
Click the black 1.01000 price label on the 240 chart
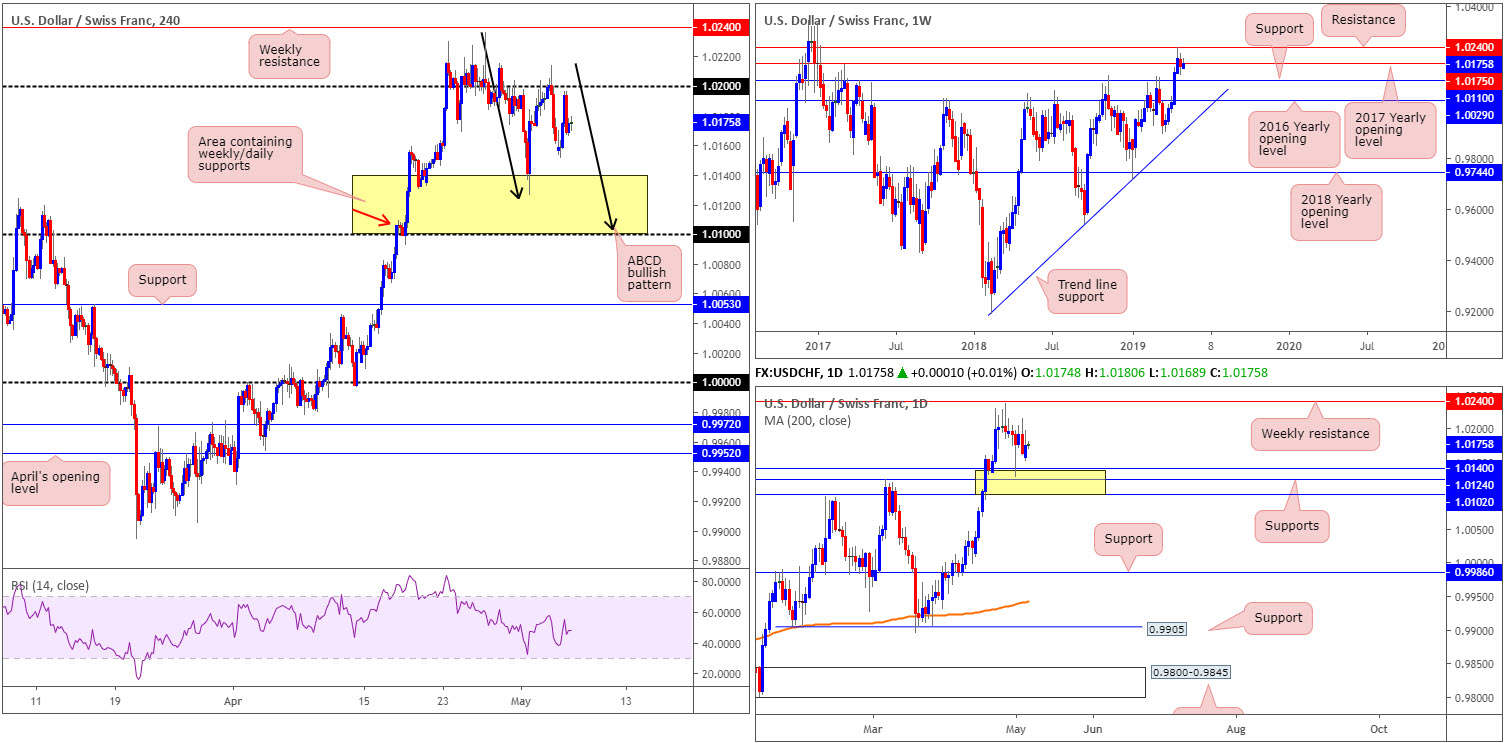coord(720,234)
